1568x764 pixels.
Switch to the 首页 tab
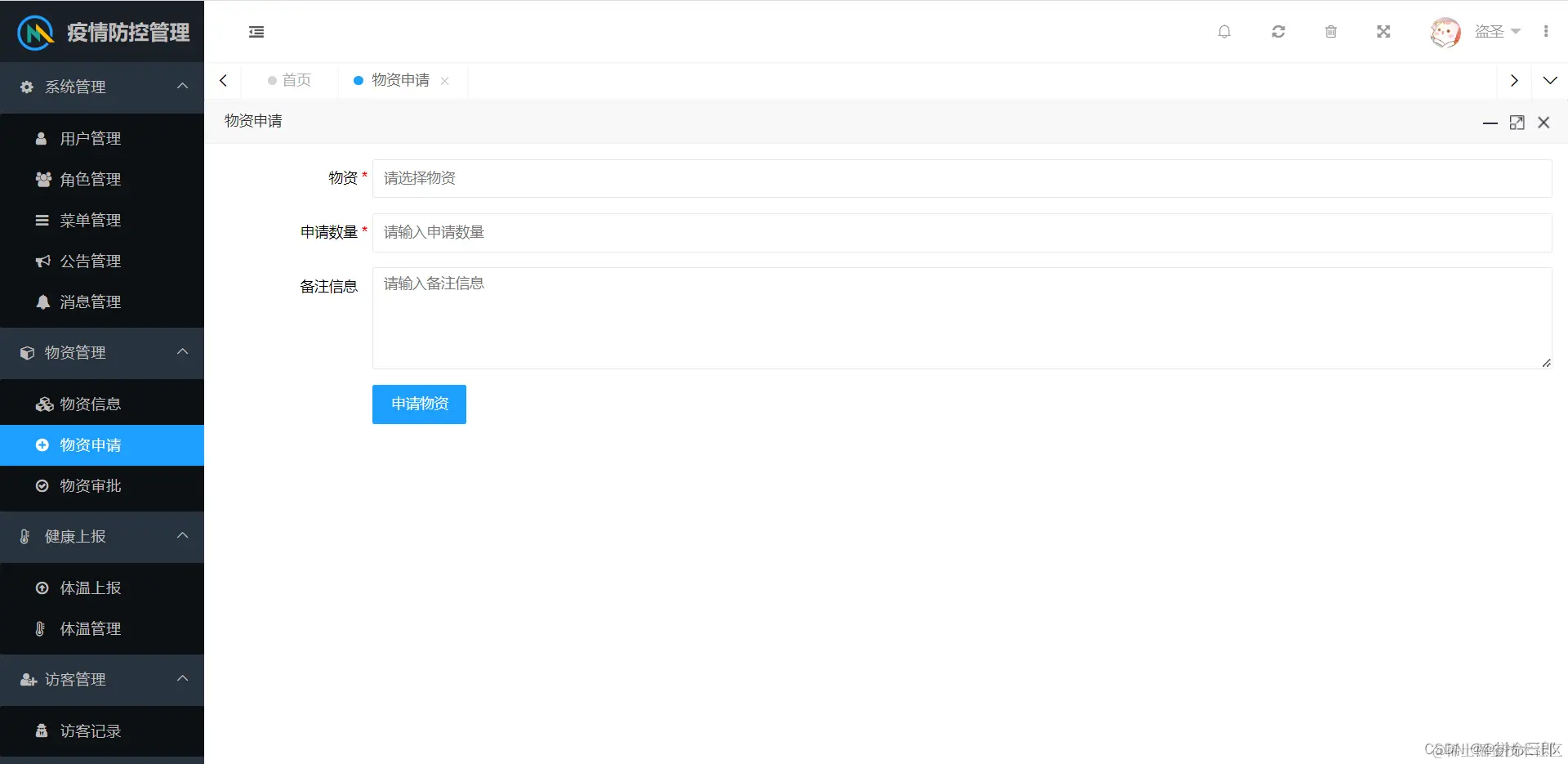pos(290,80)
